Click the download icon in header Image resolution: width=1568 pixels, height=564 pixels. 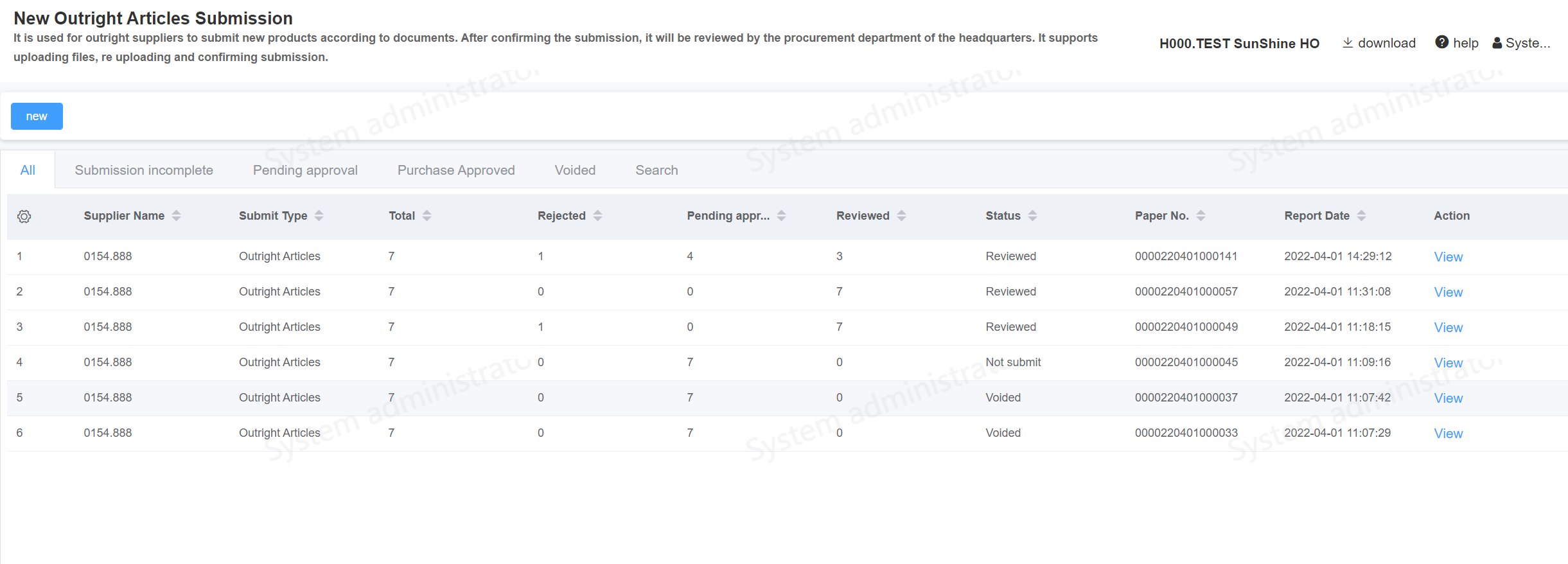tap(1348, 42)
